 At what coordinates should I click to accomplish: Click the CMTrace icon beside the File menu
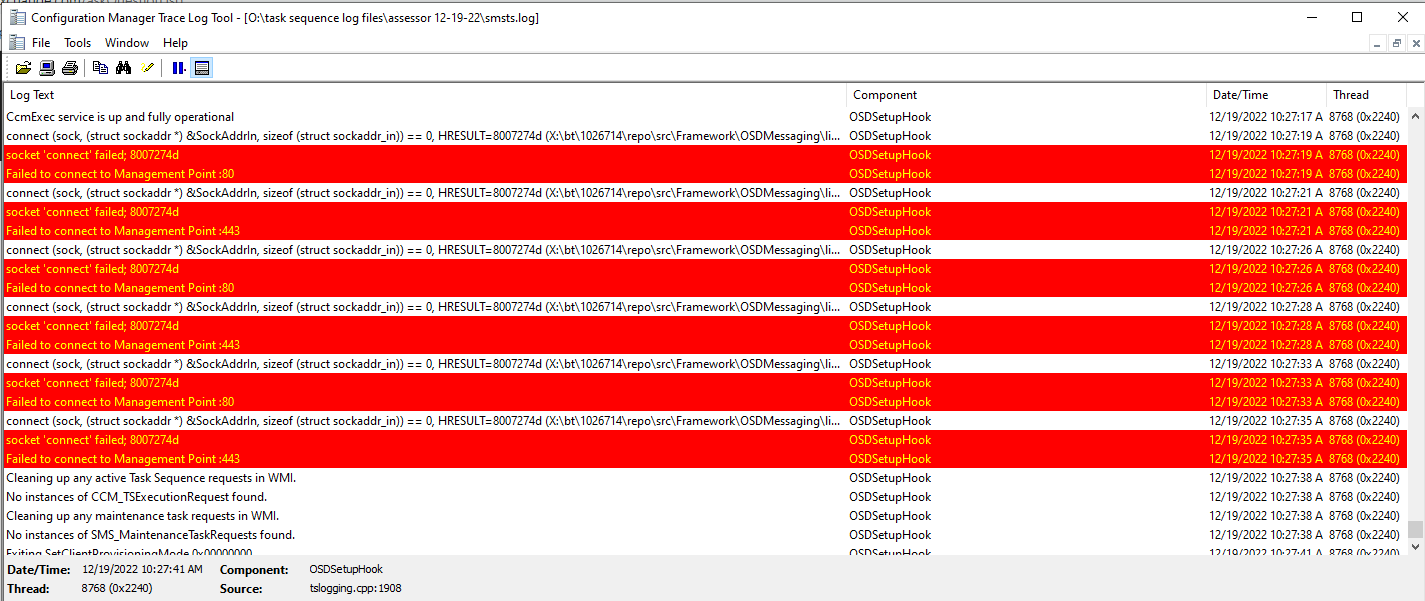(16, 42)
